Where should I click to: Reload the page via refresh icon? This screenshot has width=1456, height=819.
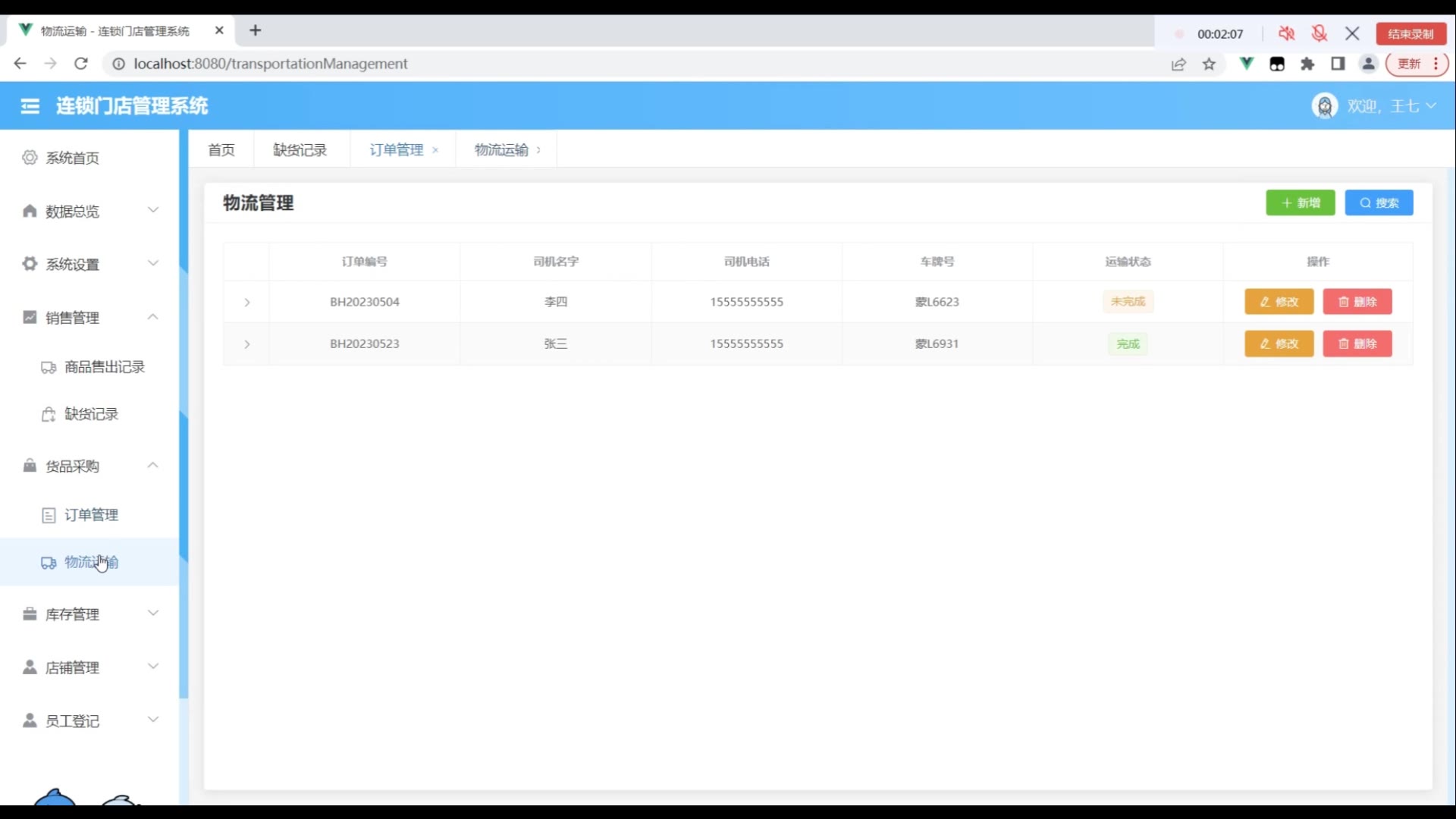tap(81, 64)
